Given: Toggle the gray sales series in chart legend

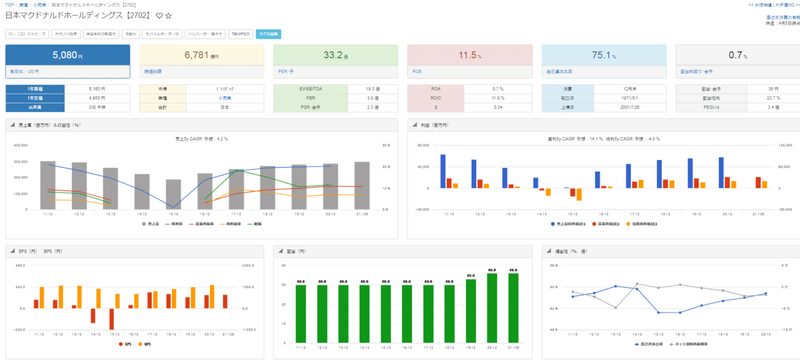Looking at the screenshot, I should [150, 224].
